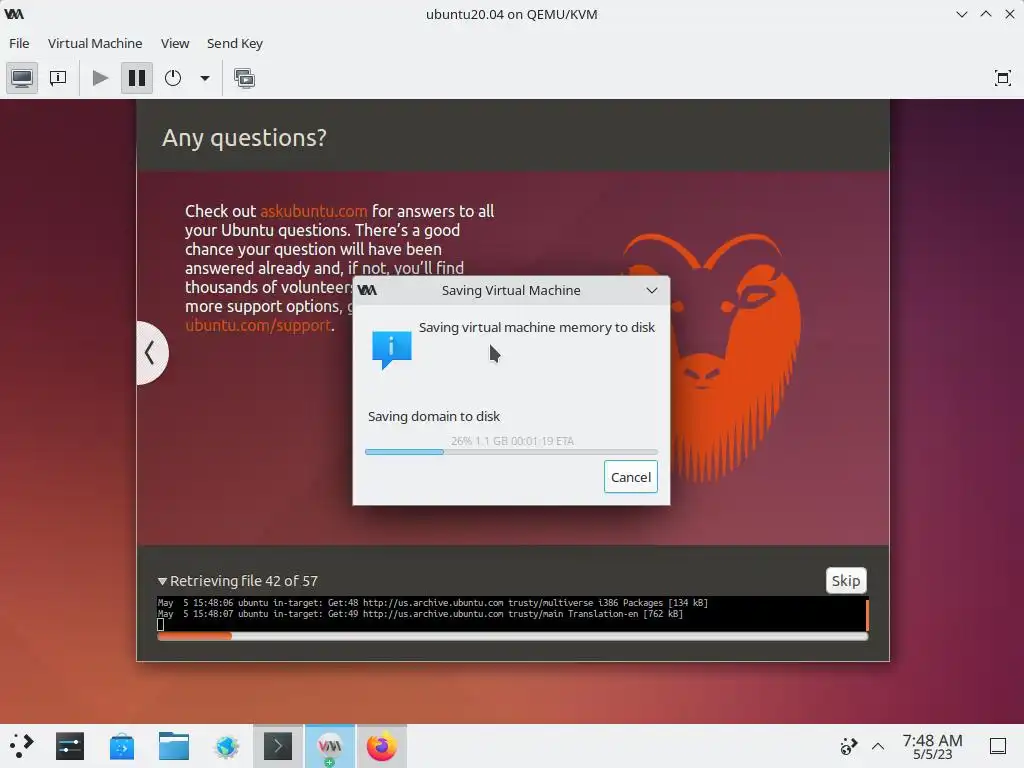Show the graphical console view
Screen dimensions: 1024x768
pos(22,78)
